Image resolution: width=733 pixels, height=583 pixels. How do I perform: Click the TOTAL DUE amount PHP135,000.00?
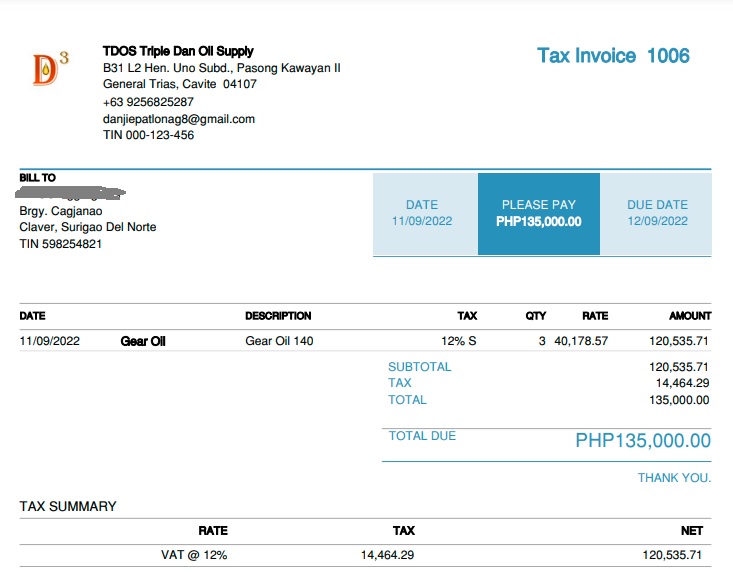point(642,441)
